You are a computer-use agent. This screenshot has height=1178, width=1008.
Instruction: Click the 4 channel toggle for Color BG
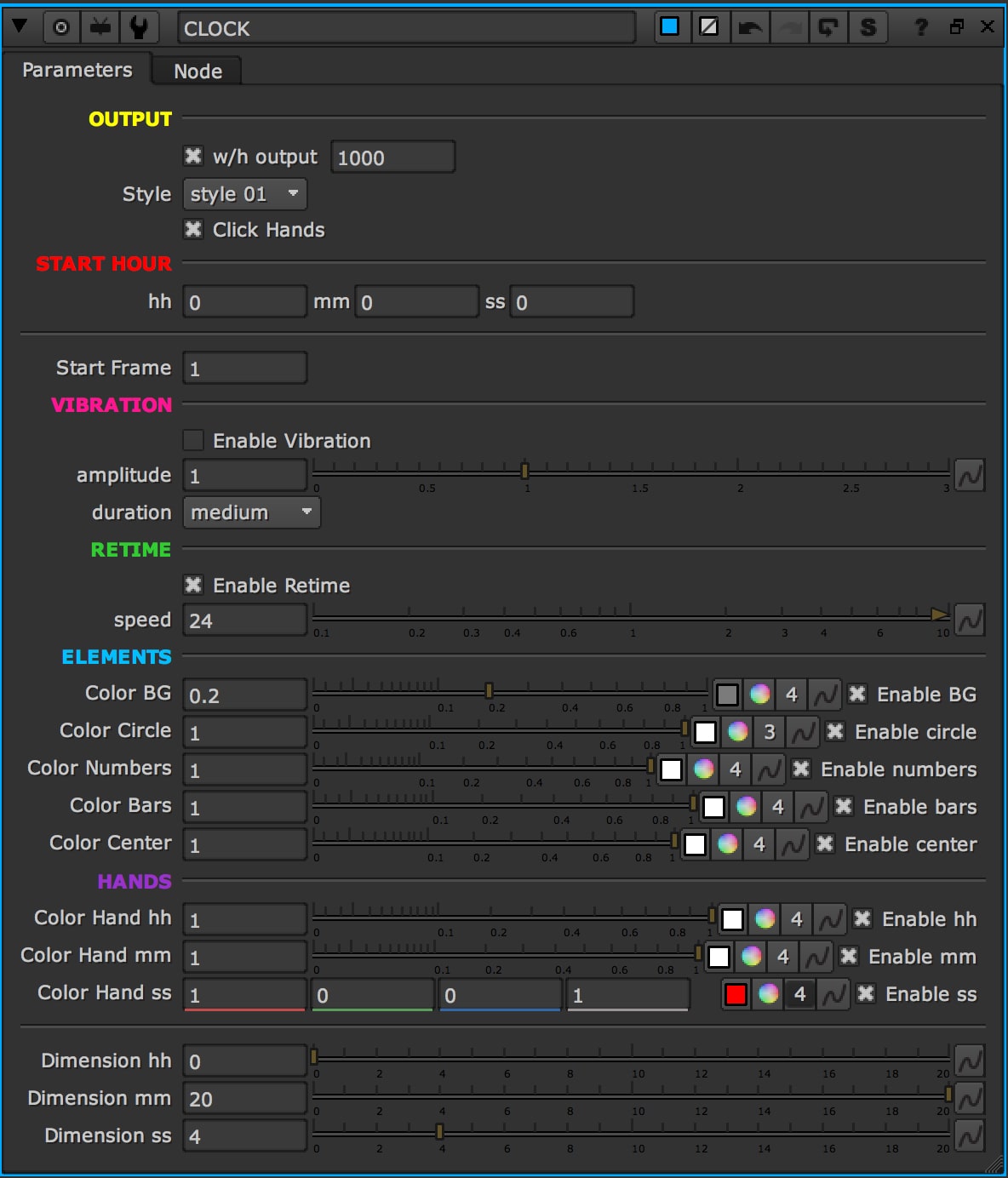pos(792,695)
